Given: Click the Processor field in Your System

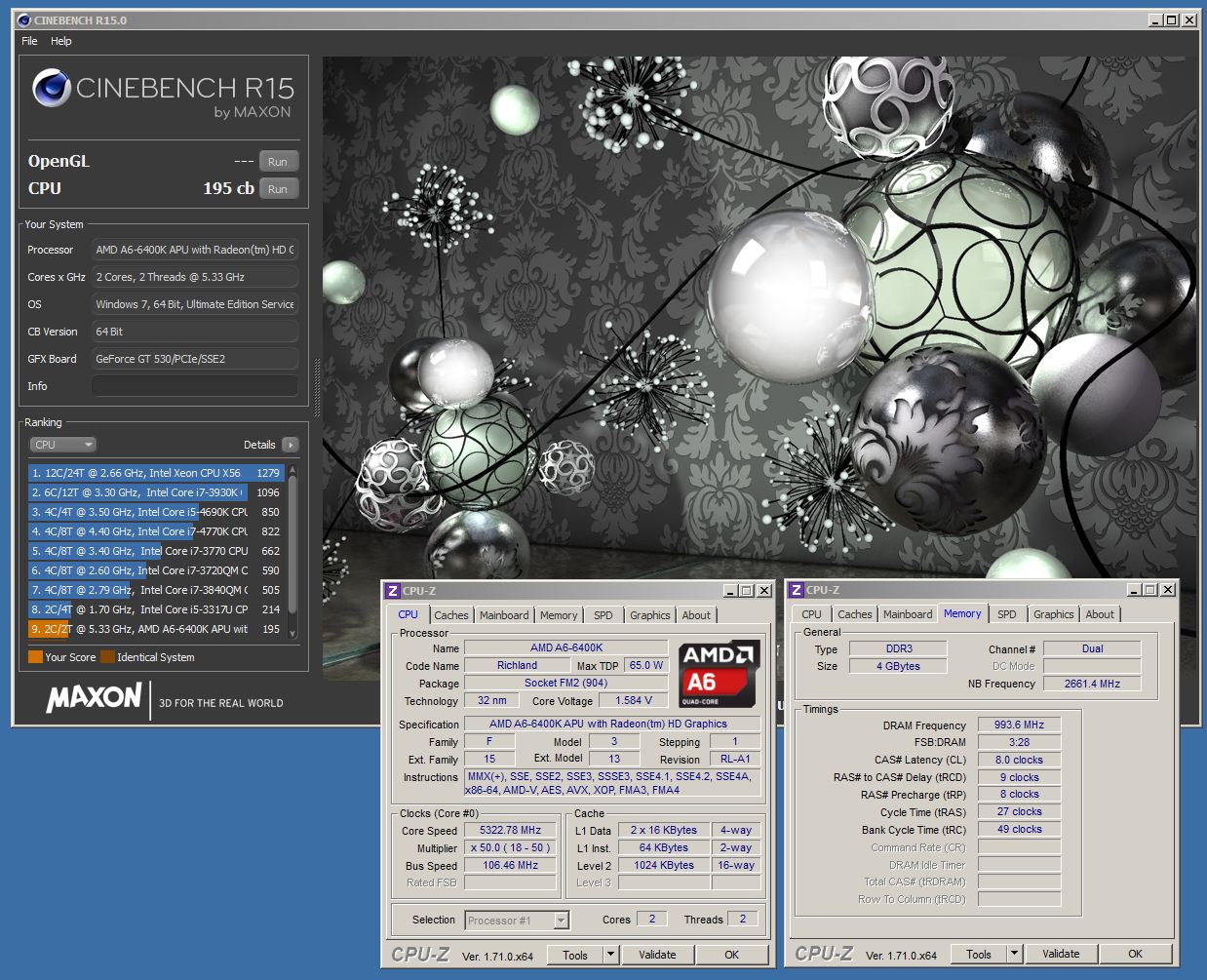Looking at the screenshot, I should click(195, 250).
